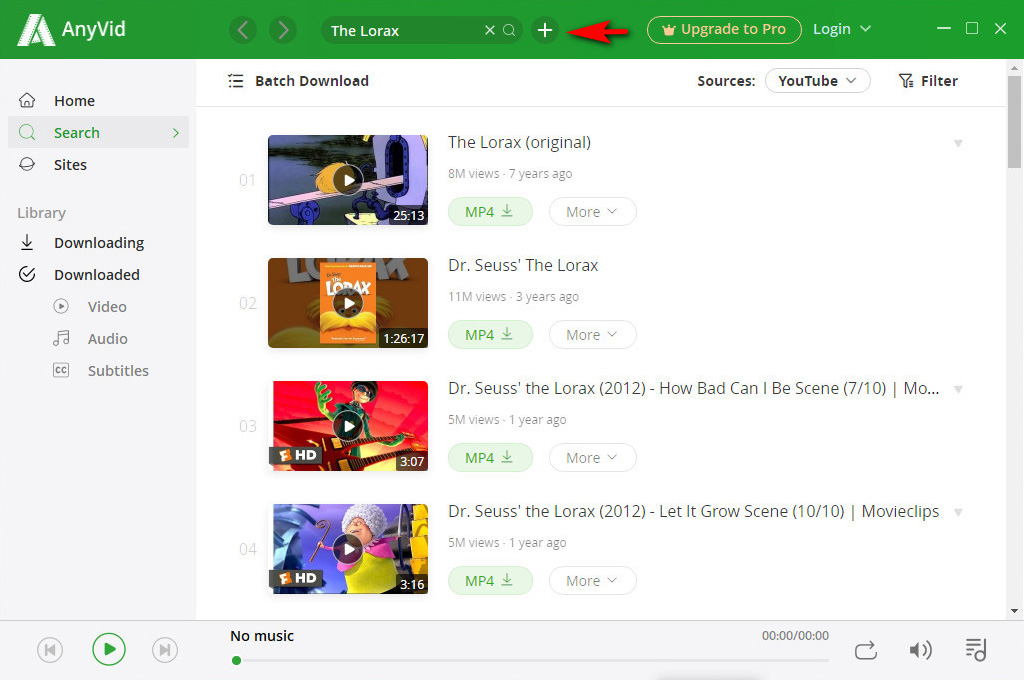Click the magnifier icon in search box
The height and width of the screenshot is (680, 1024).
pos(509,30)
